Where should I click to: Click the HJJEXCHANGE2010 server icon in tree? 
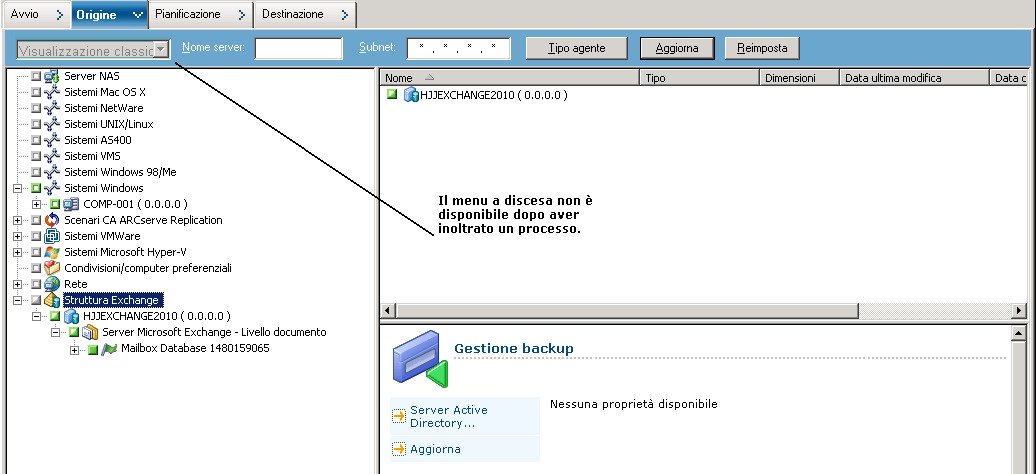pyautogui.click(x=71, y=316)
